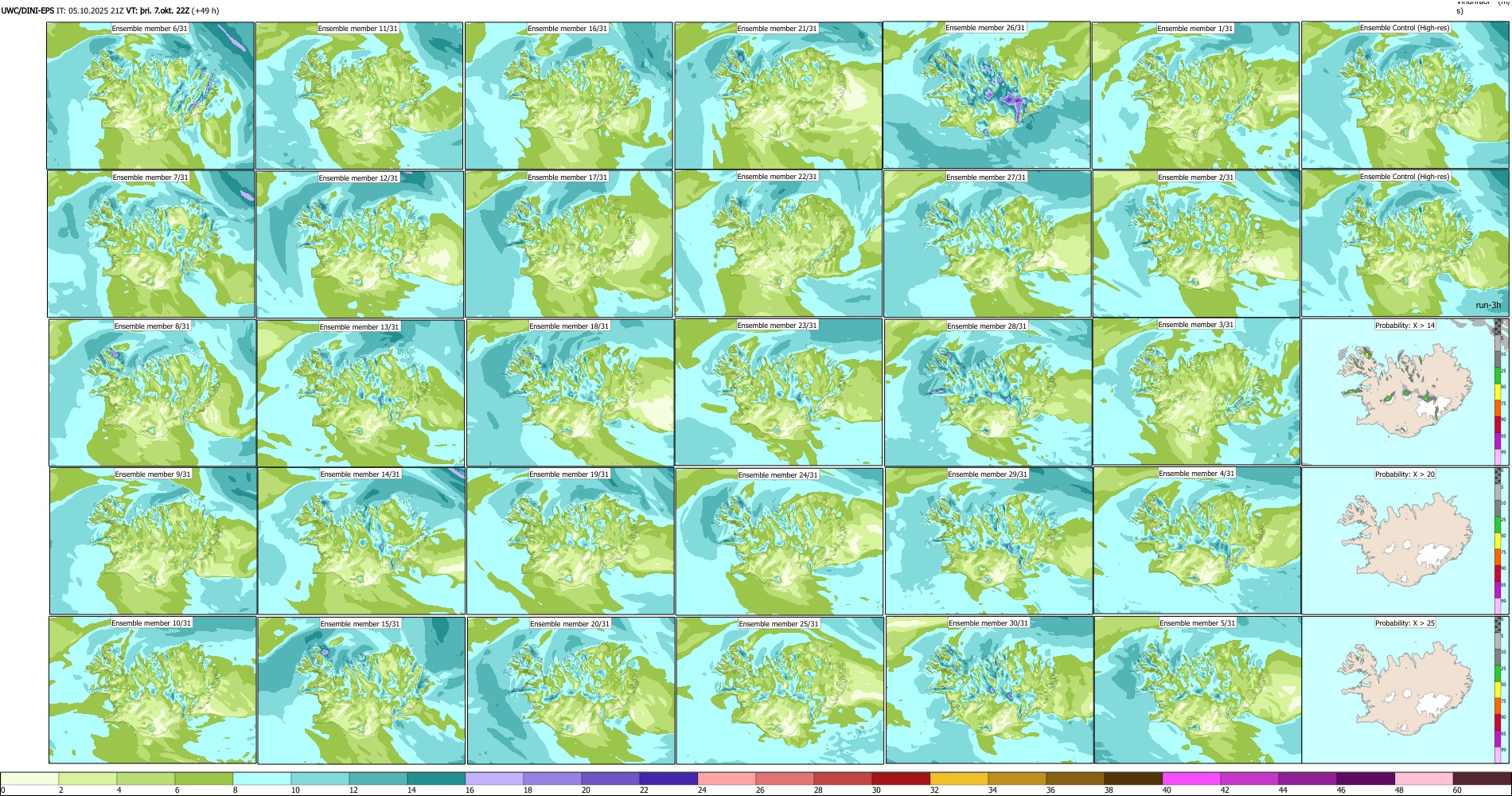Select the Ensemble member 5/31 map
This screenshot has width=1512, height=796.
(x=1198, y=690)
